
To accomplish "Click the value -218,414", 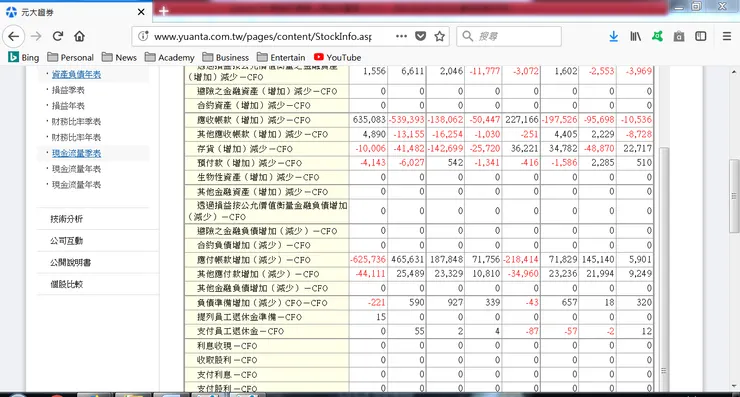I will click(521, 260).
